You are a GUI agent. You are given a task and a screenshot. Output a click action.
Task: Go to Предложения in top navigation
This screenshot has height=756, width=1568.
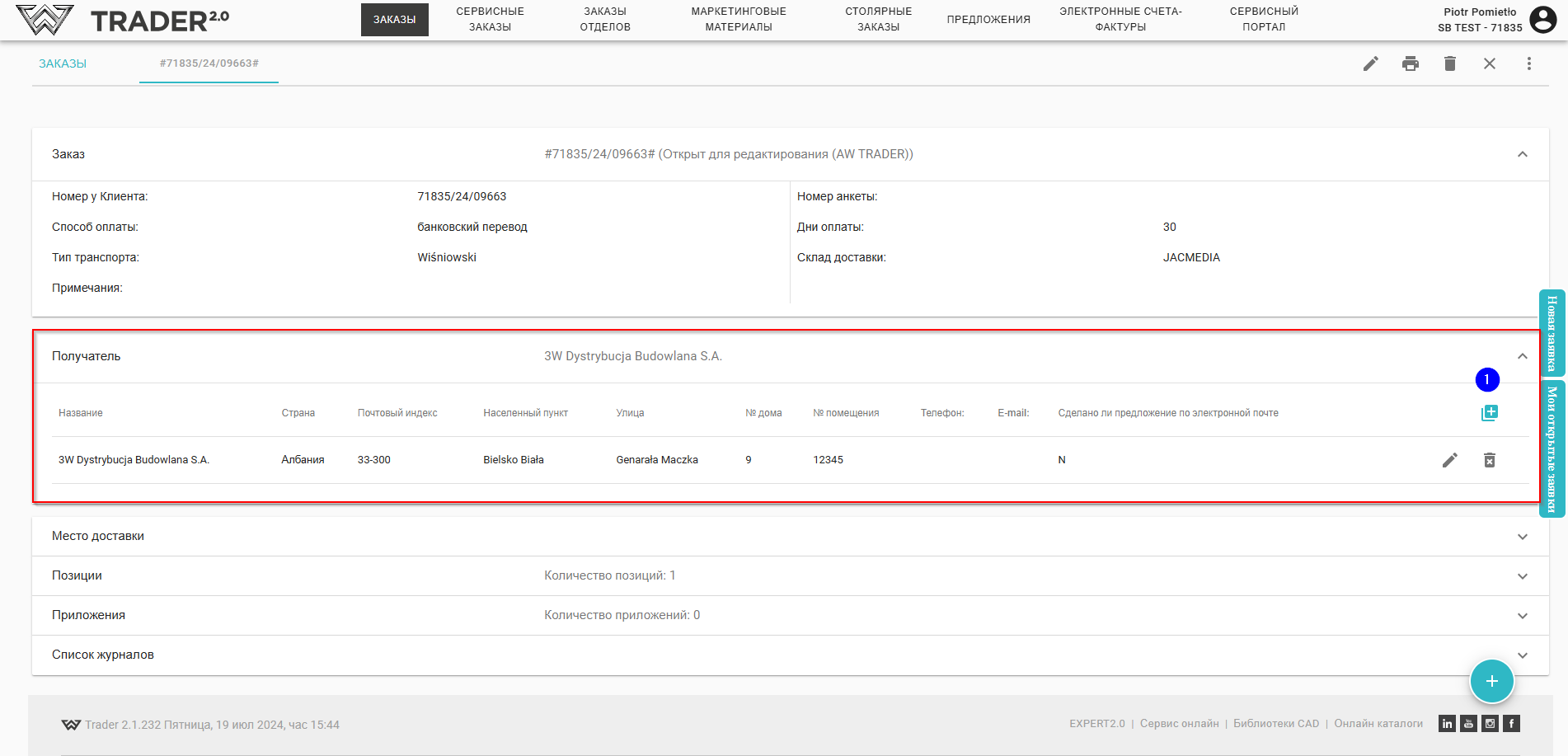988,19
